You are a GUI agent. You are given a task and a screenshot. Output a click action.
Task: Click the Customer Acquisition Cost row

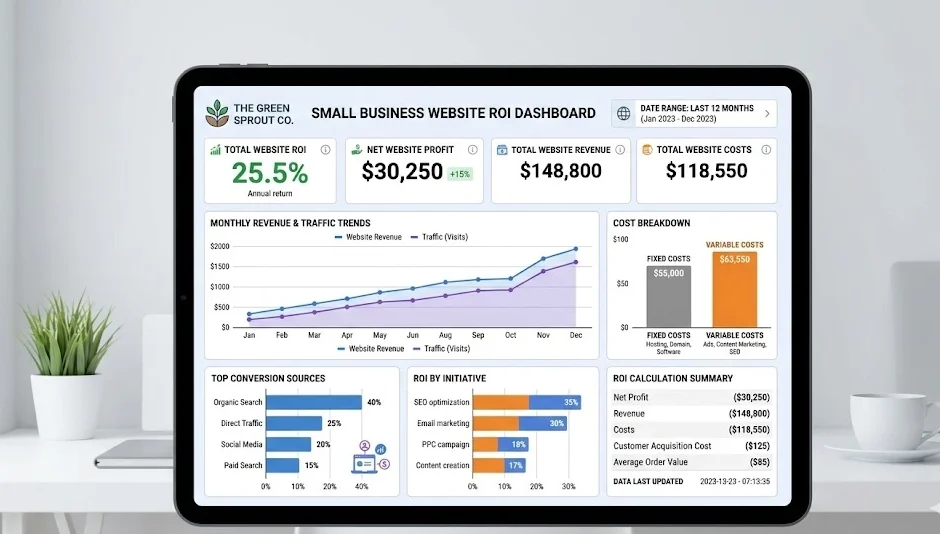click(x=691, y=445)
